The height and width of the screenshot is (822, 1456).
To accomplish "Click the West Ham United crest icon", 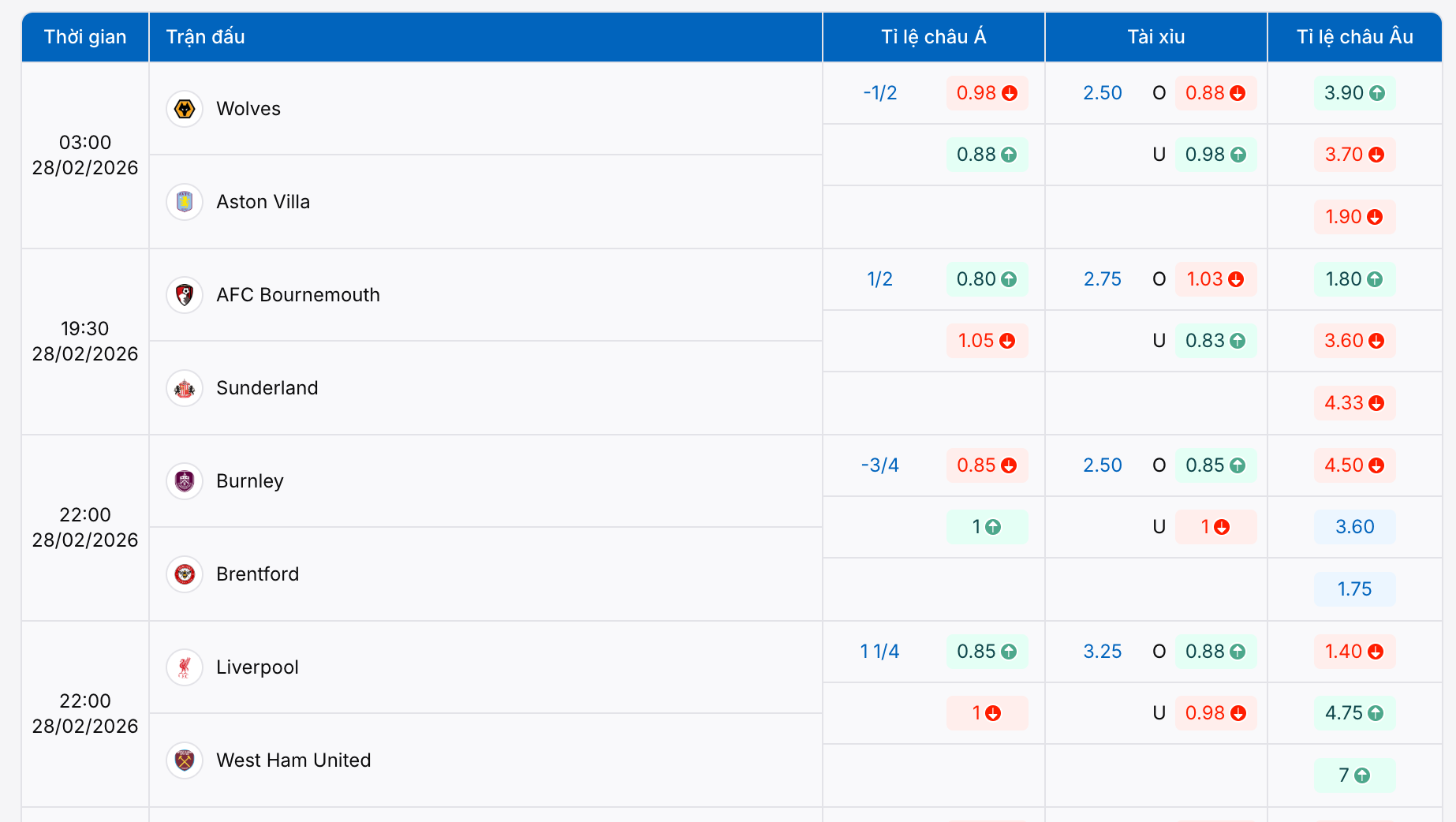I will (185, 760).
